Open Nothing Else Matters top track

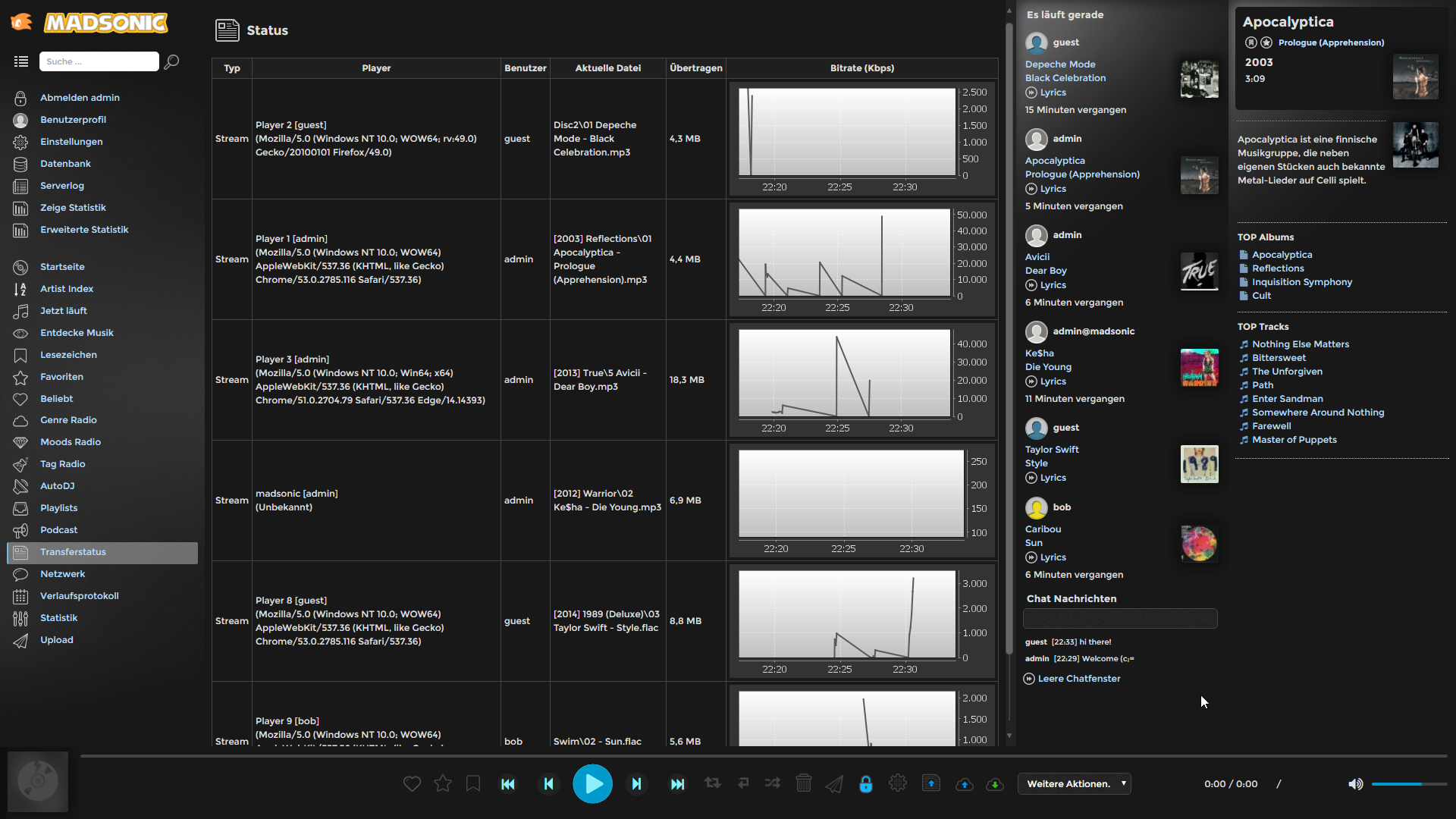1300,344
